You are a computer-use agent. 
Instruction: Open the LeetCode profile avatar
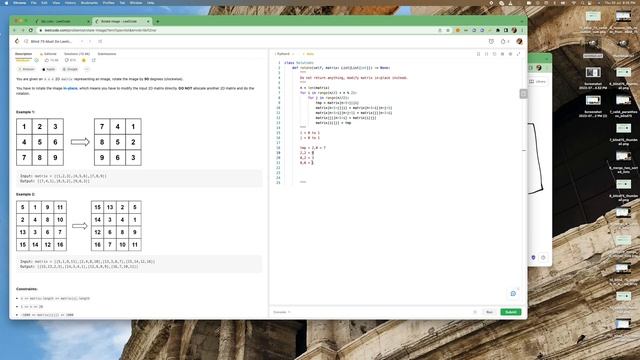pos(519,41)
